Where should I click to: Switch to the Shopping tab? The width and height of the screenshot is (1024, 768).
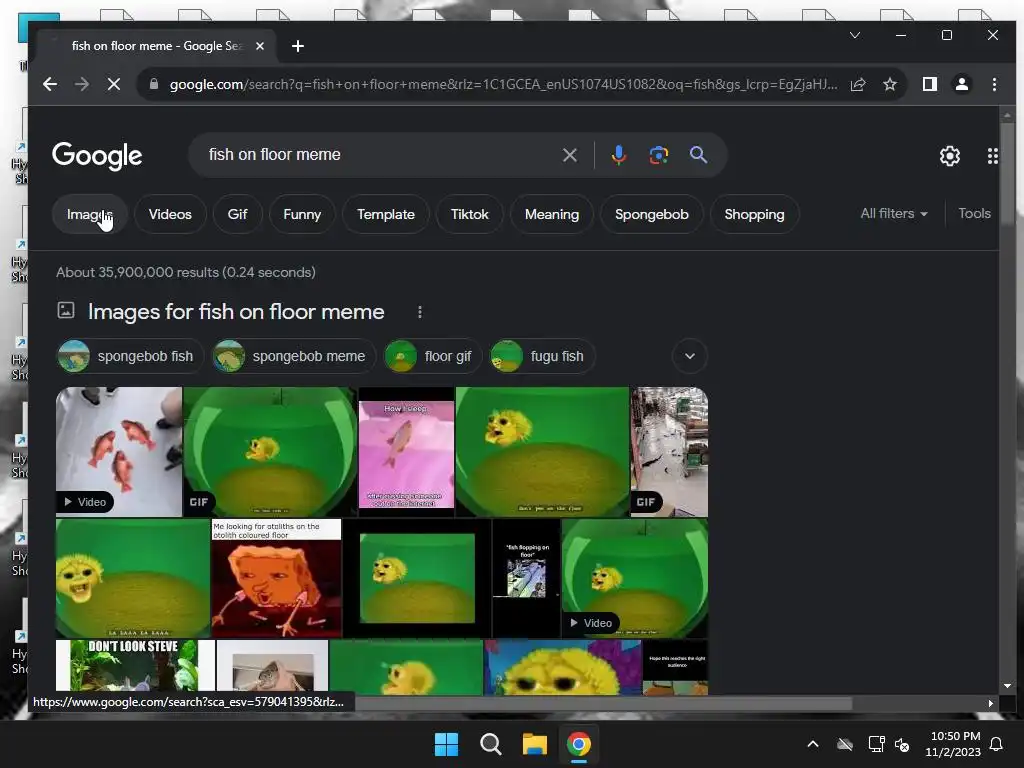(754, 214)
